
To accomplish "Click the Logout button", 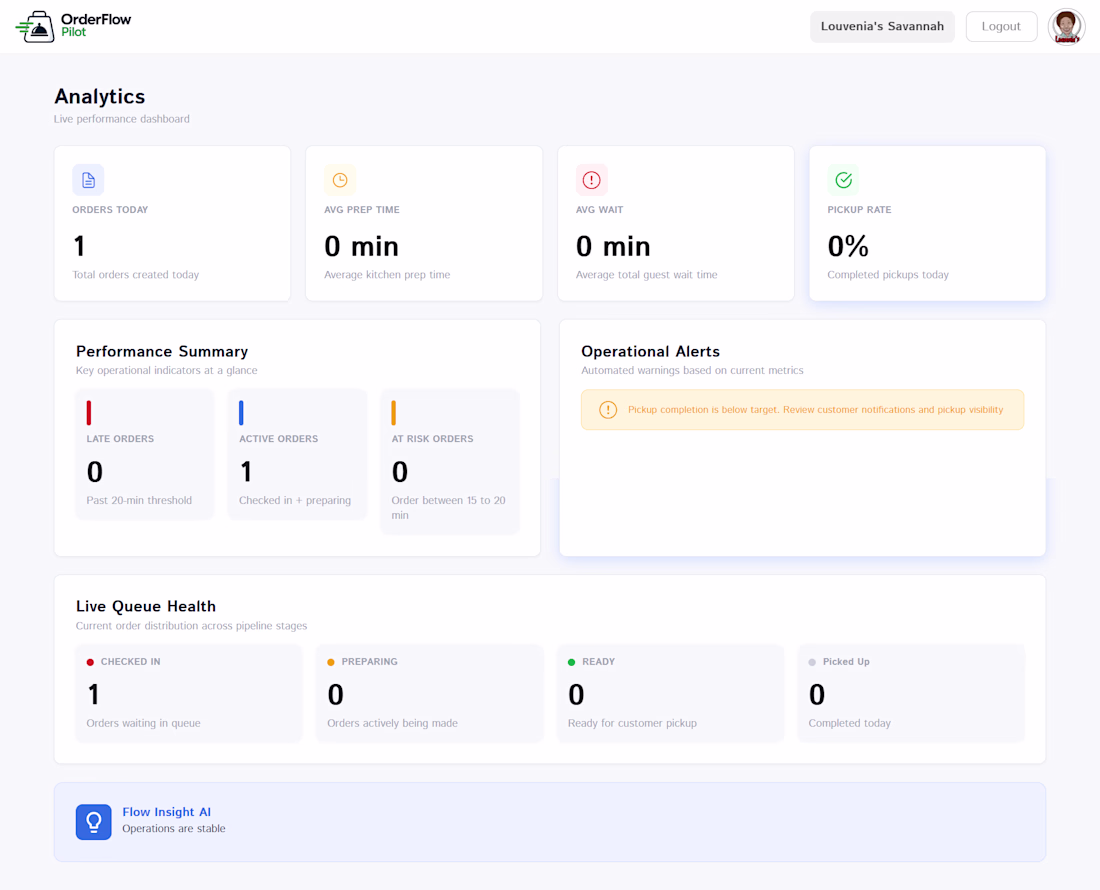I will point(1001,27).
